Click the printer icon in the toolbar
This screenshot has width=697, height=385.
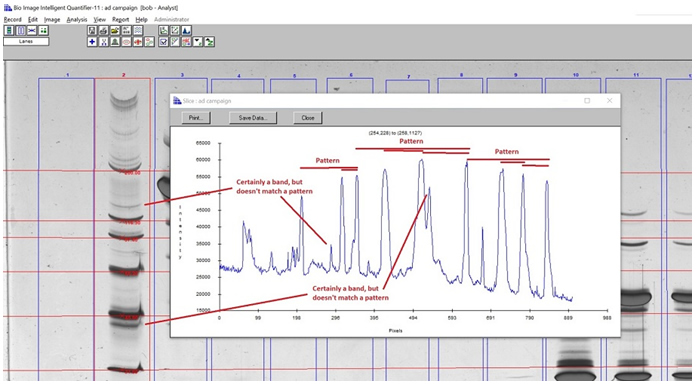[104, 30]
